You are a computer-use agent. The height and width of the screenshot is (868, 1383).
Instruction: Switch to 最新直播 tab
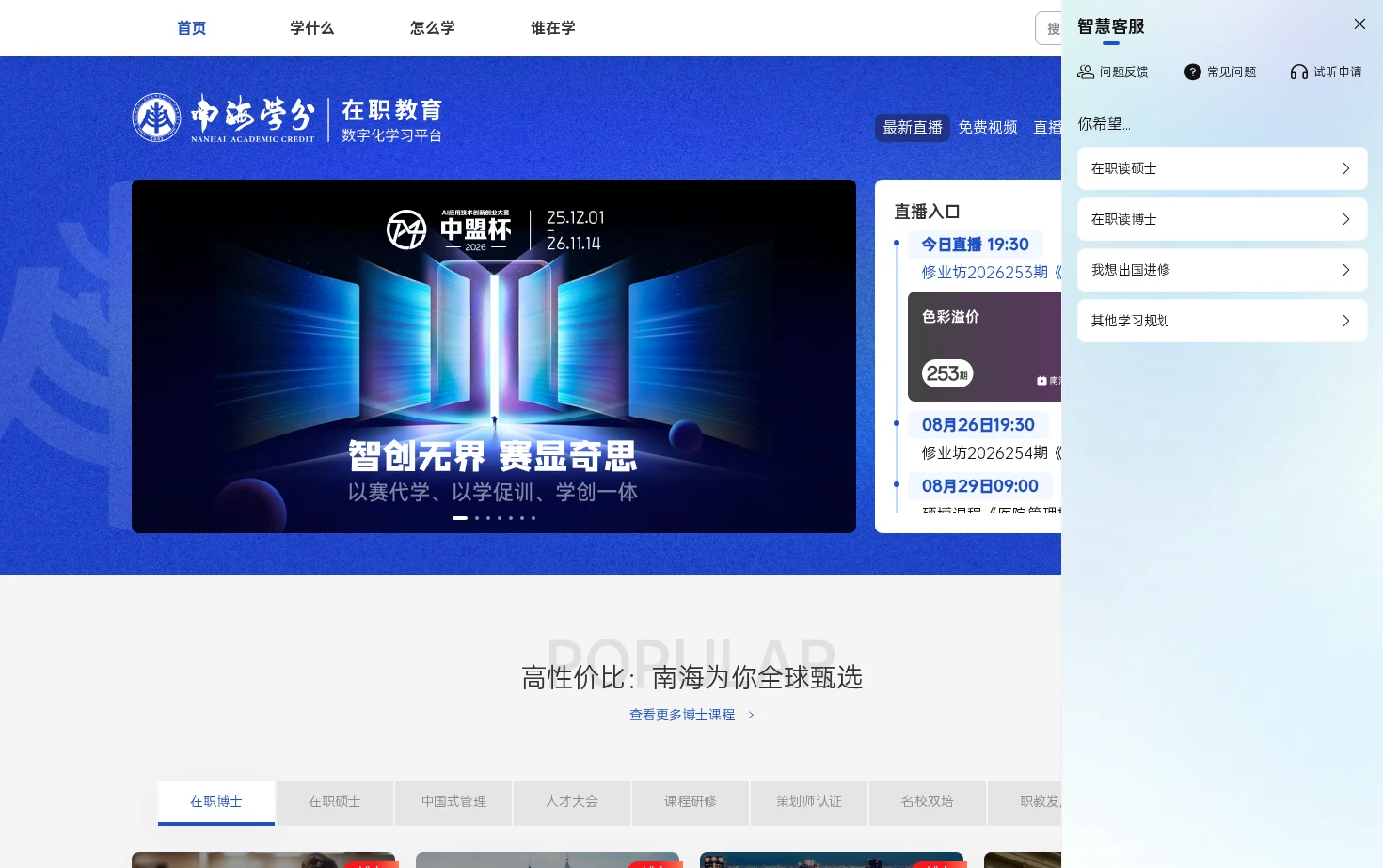913,127
